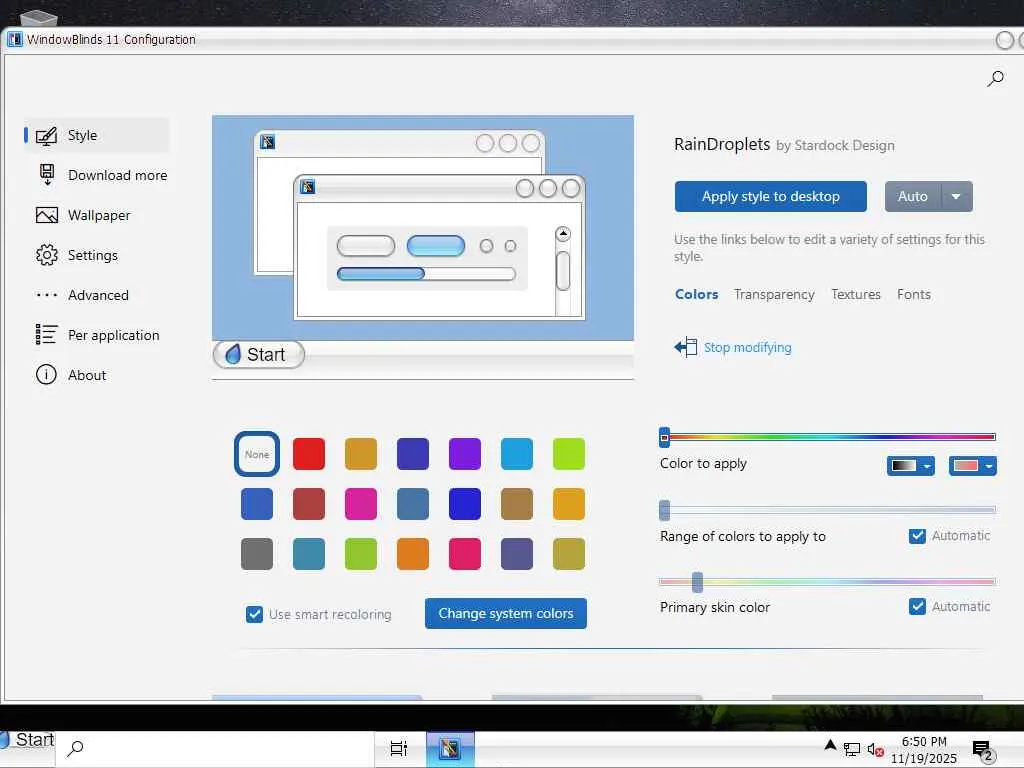
Task: Open the Style section icon
Action: (x=46, y=136)
